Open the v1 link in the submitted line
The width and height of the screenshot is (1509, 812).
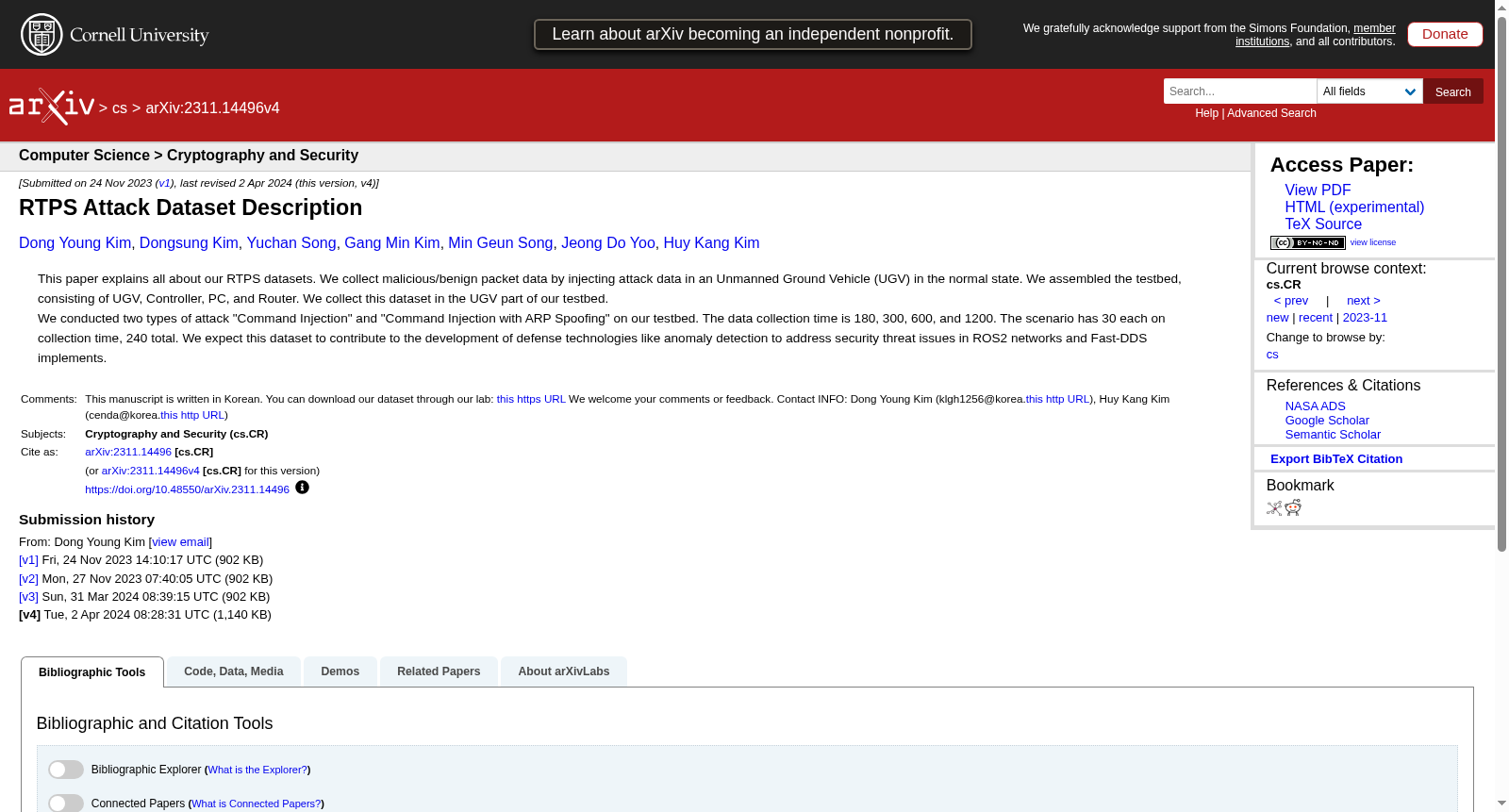[164, 183]
